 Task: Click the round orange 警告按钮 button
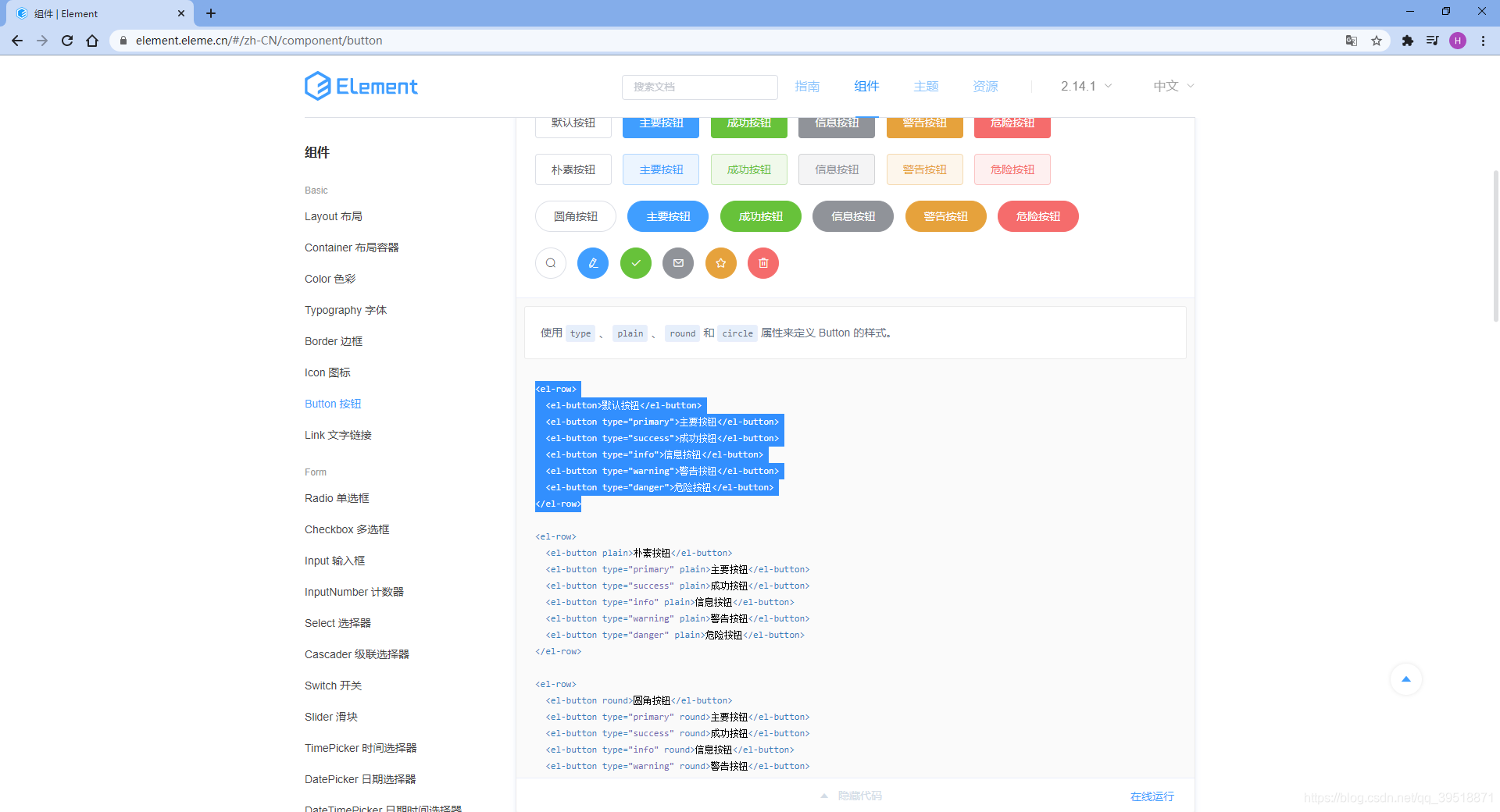click(946, 216)
